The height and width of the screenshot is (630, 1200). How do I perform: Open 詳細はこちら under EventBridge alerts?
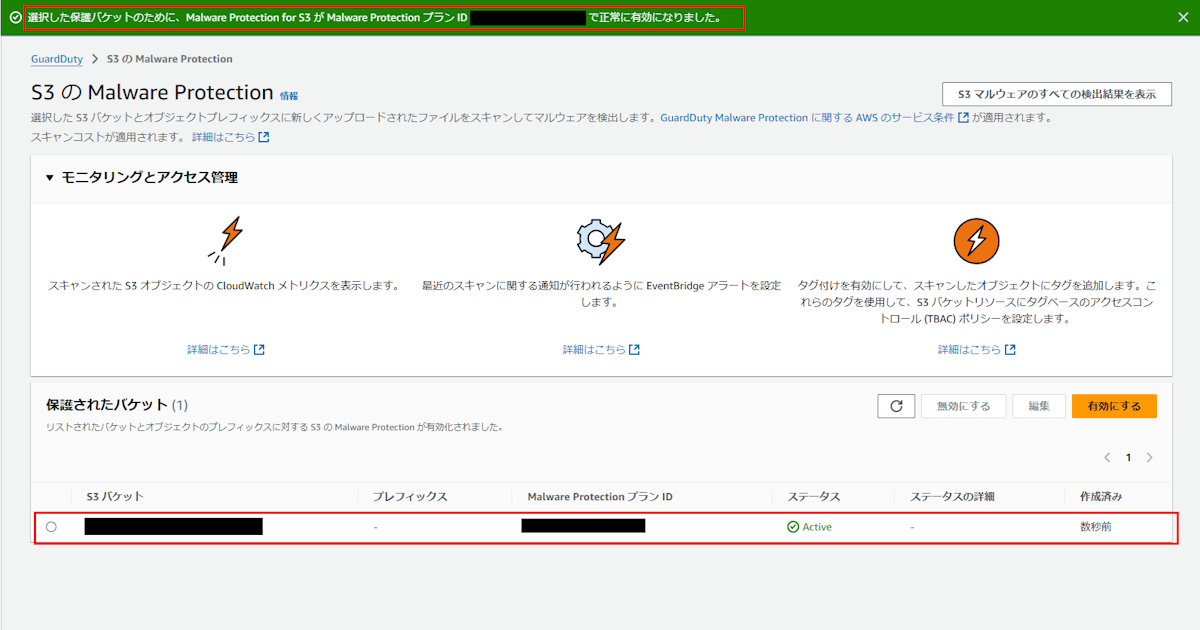point(594,350)
